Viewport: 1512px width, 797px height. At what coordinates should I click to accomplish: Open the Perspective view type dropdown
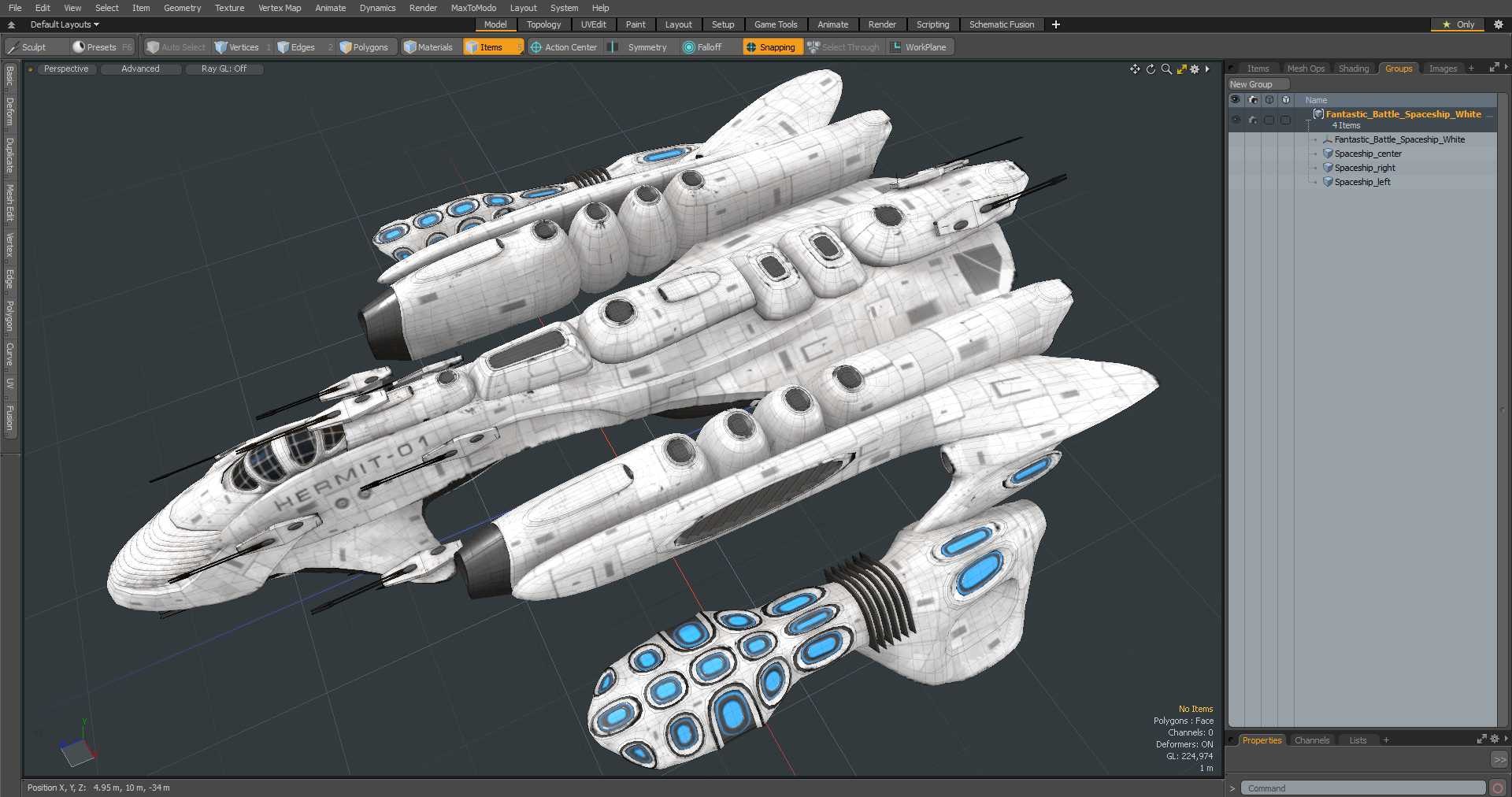pyautogui.click(x=66, y=69)
